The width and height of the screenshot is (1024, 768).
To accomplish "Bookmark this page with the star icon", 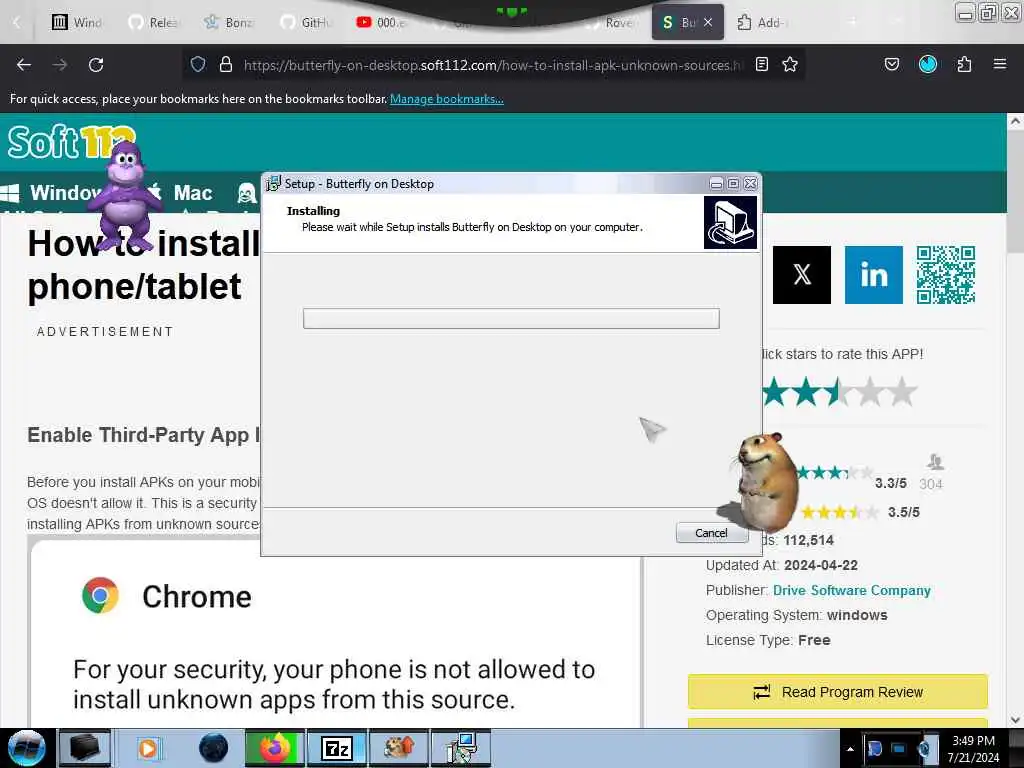I will pyautogui.click(x=790, y=65).
